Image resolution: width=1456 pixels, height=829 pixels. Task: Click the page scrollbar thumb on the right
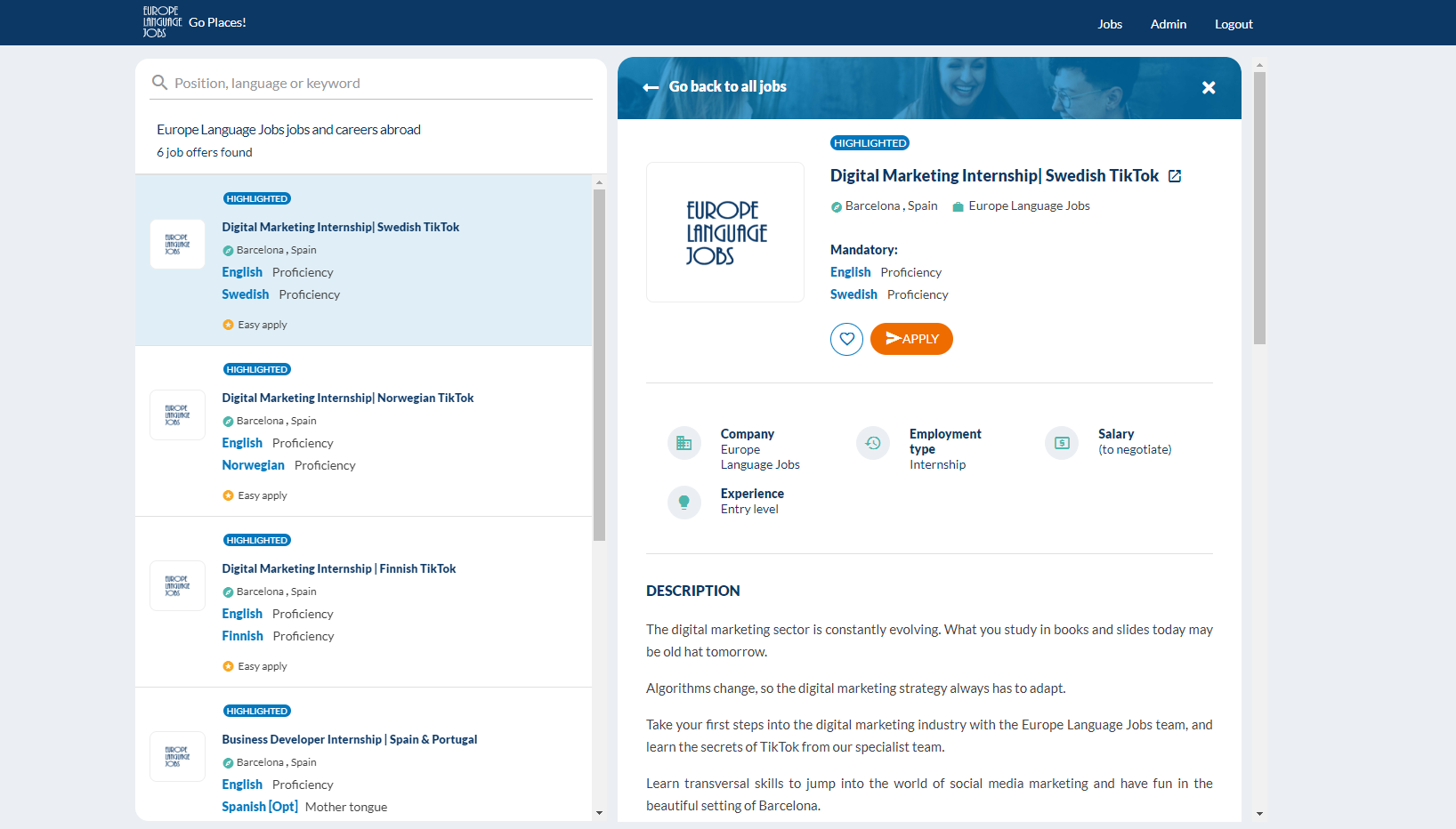1259,208
